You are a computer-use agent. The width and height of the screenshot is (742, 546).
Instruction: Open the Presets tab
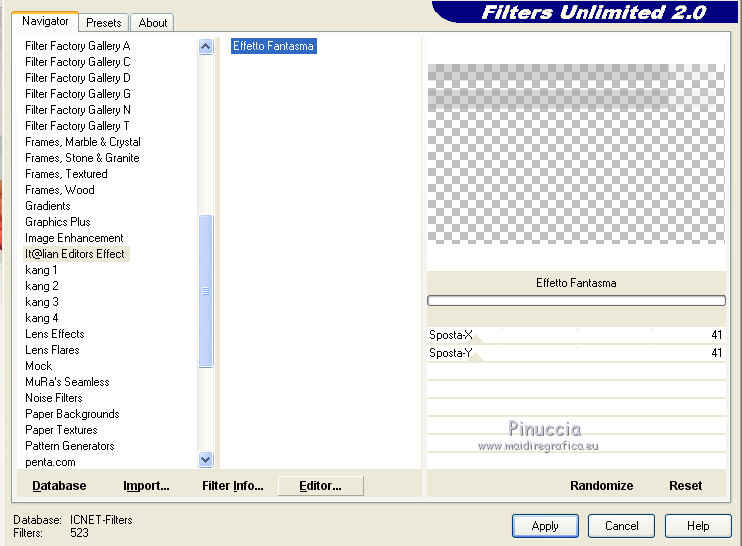(x=104, y=23)
